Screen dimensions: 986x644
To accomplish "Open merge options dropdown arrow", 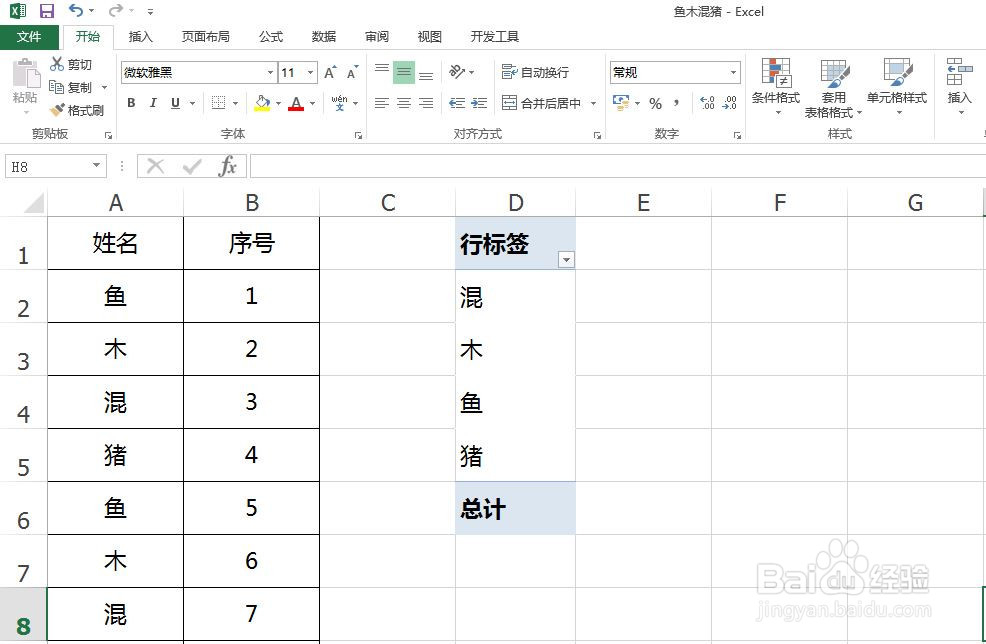I will click(593, 103).
